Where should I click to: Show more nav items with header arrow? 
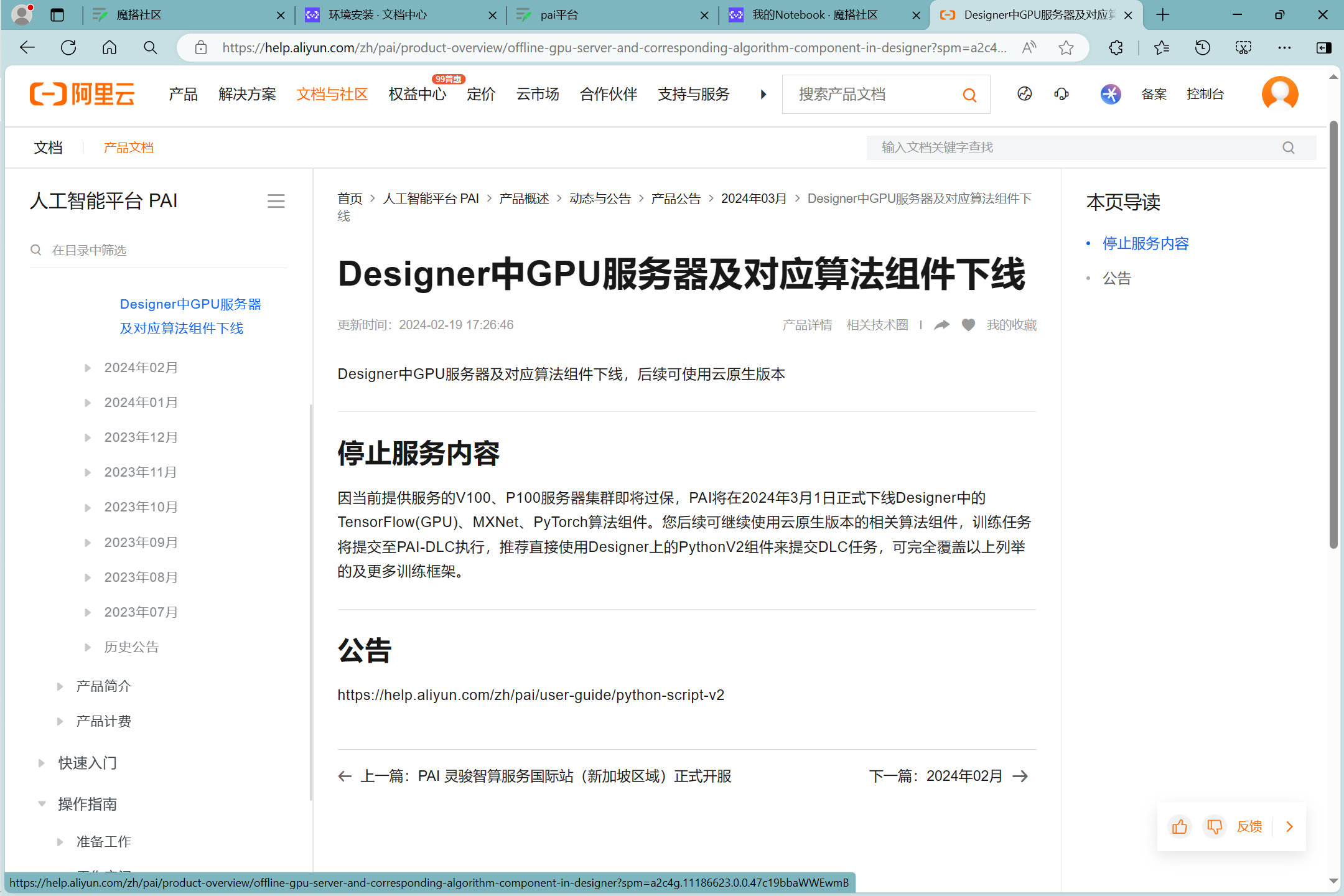[763, 95]
